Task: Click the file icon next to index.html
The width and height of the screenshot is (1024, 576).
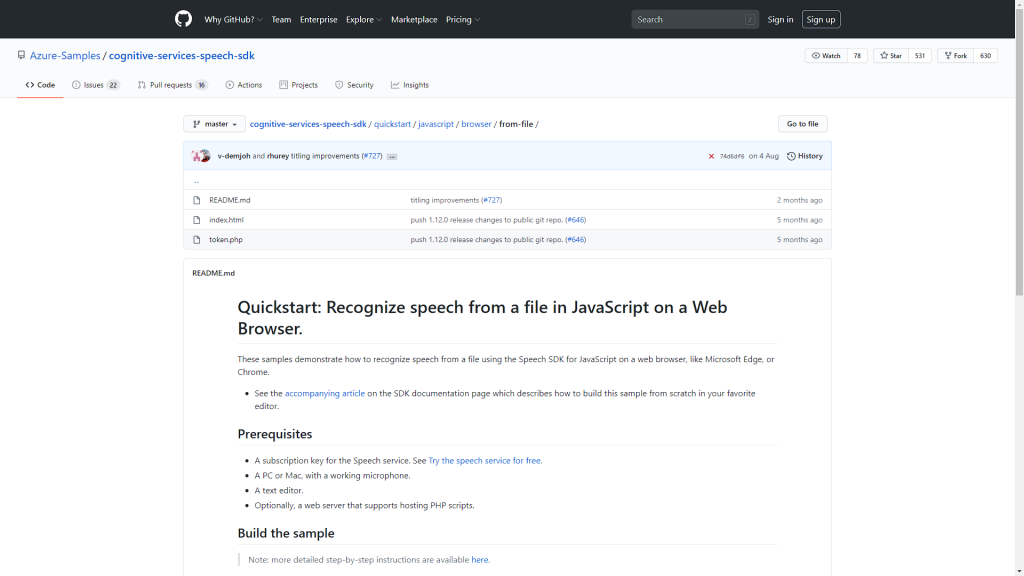Action: (197, 220)
